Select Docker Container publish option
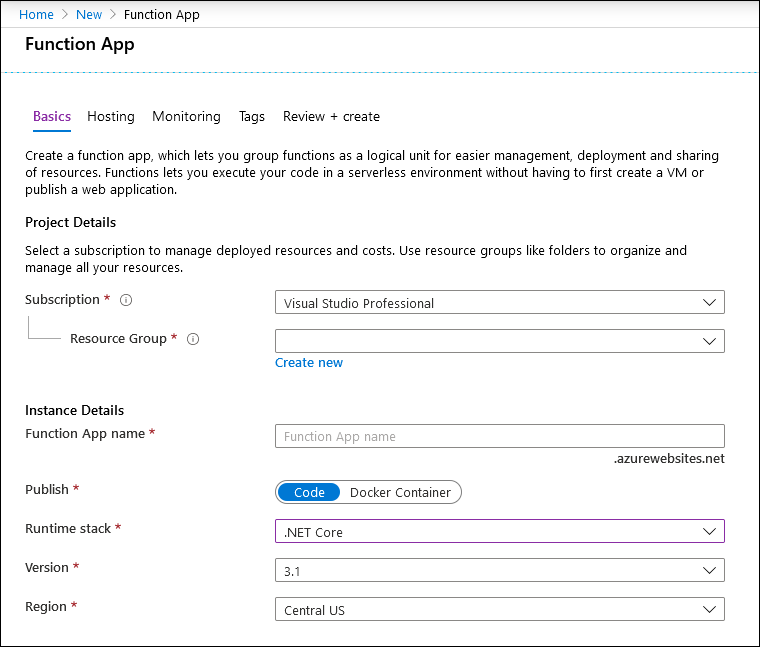The image size is (760, 647). tap(400, 492)
